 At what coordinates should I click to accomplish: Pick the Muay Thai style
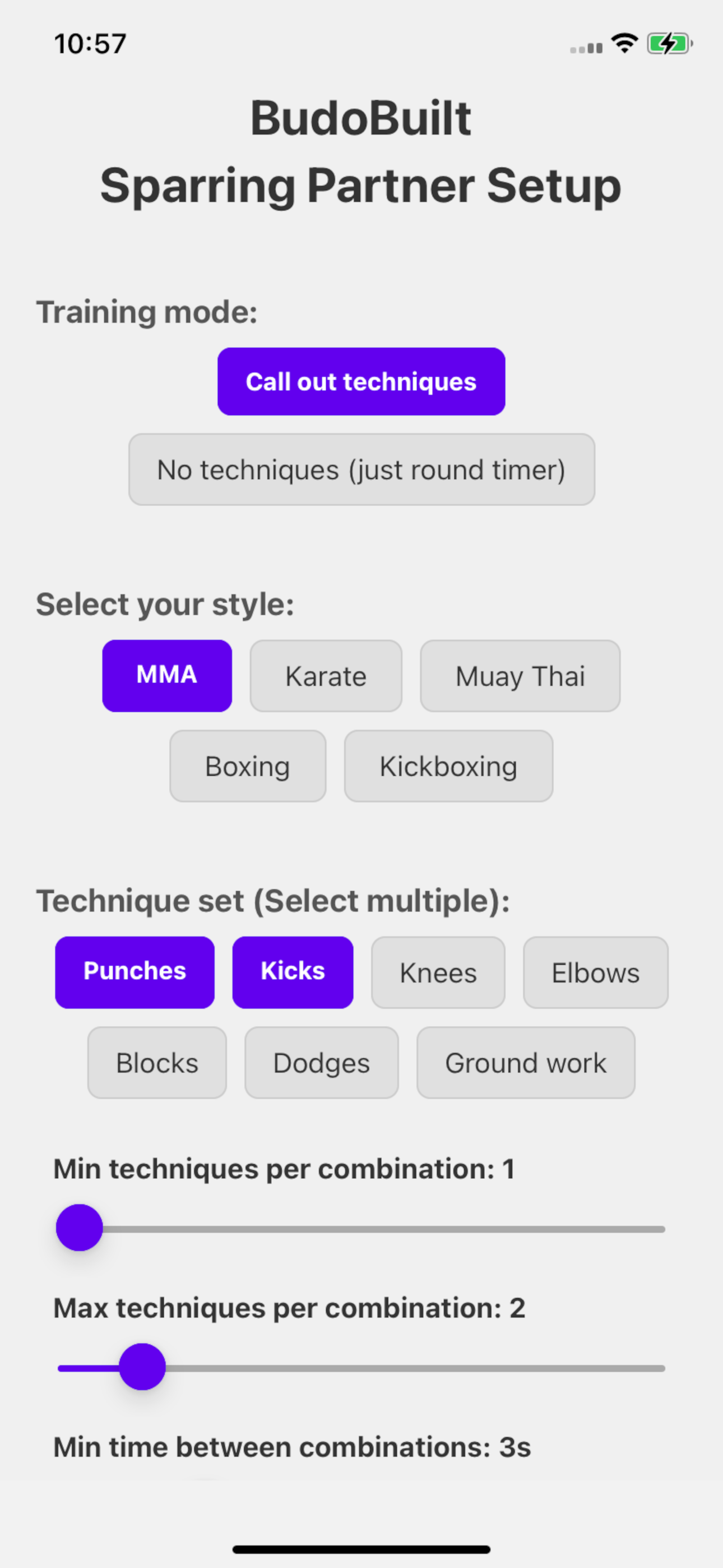[520, 676]
